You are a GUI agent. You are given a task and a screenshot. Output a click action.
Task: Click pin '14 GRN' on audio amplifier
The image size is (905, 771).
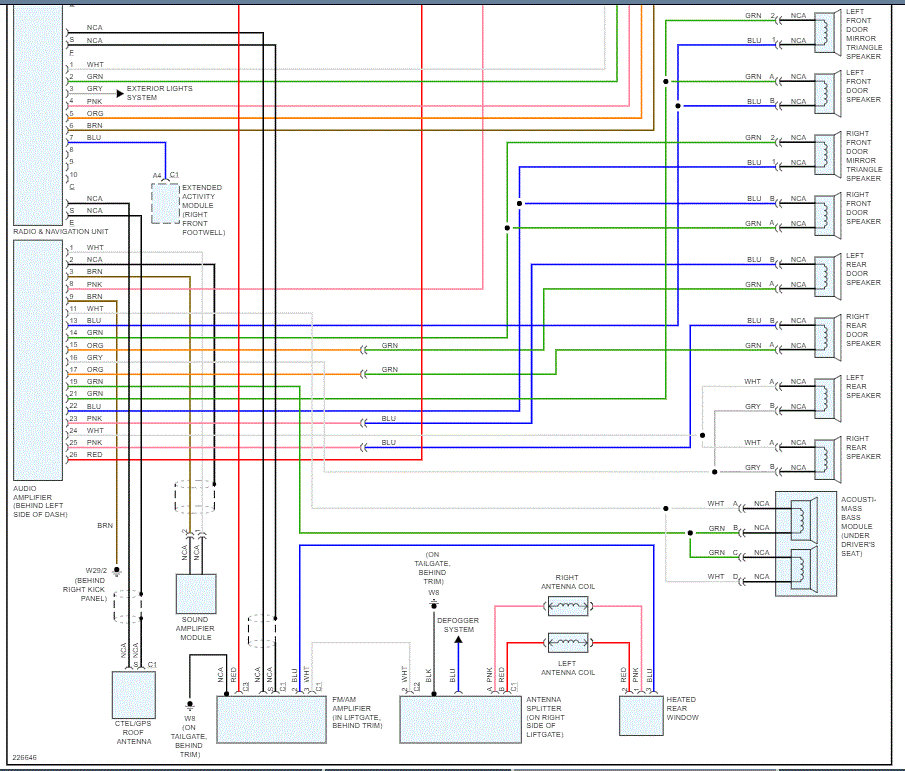(x=86, y=332)
